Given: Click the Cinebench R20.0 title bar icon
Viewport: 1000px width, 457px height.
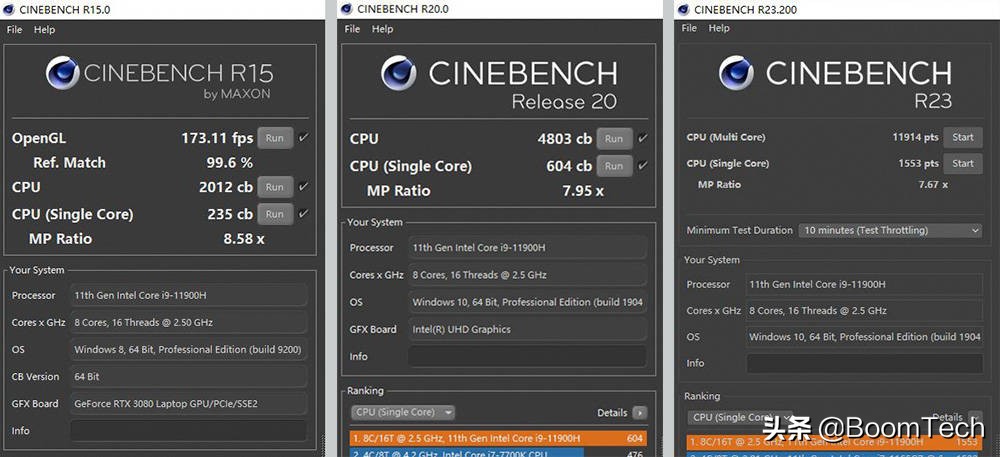Looking at the screenshot, I should pos(346,10).
